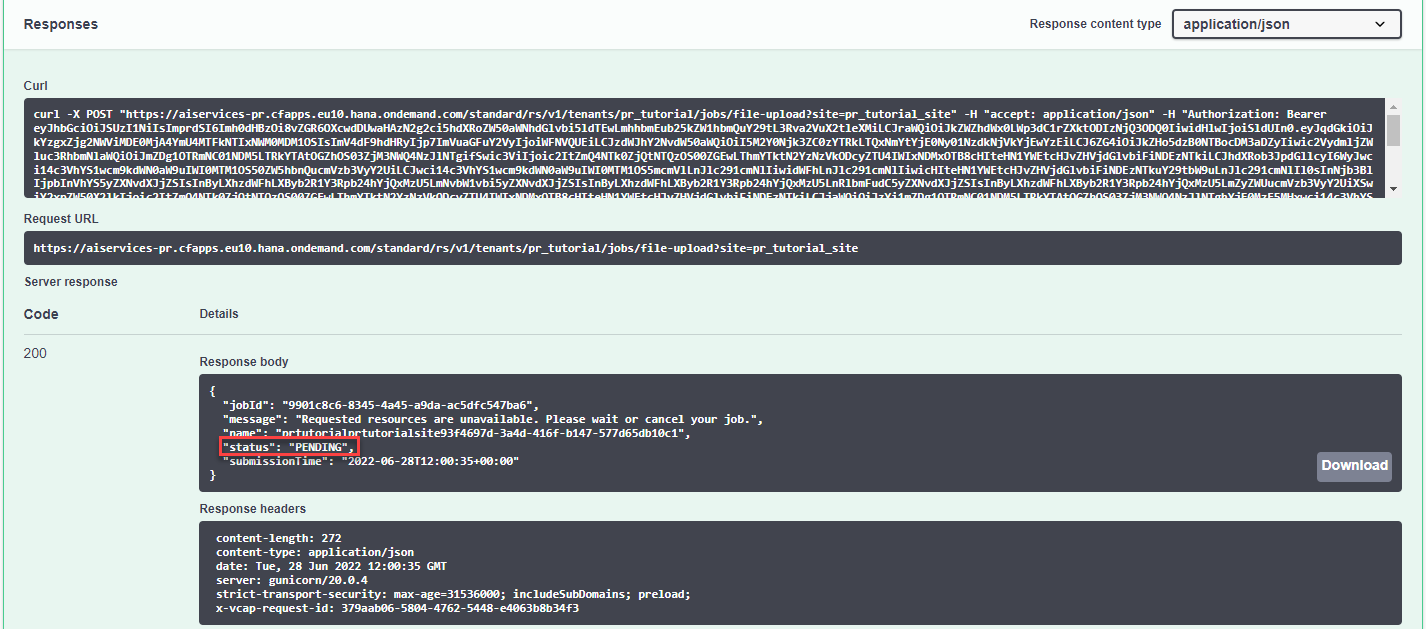The width and height of the screenshot is (1426, 629).
Task: Click the strict-transport-security header line
Action: (453, 594)
